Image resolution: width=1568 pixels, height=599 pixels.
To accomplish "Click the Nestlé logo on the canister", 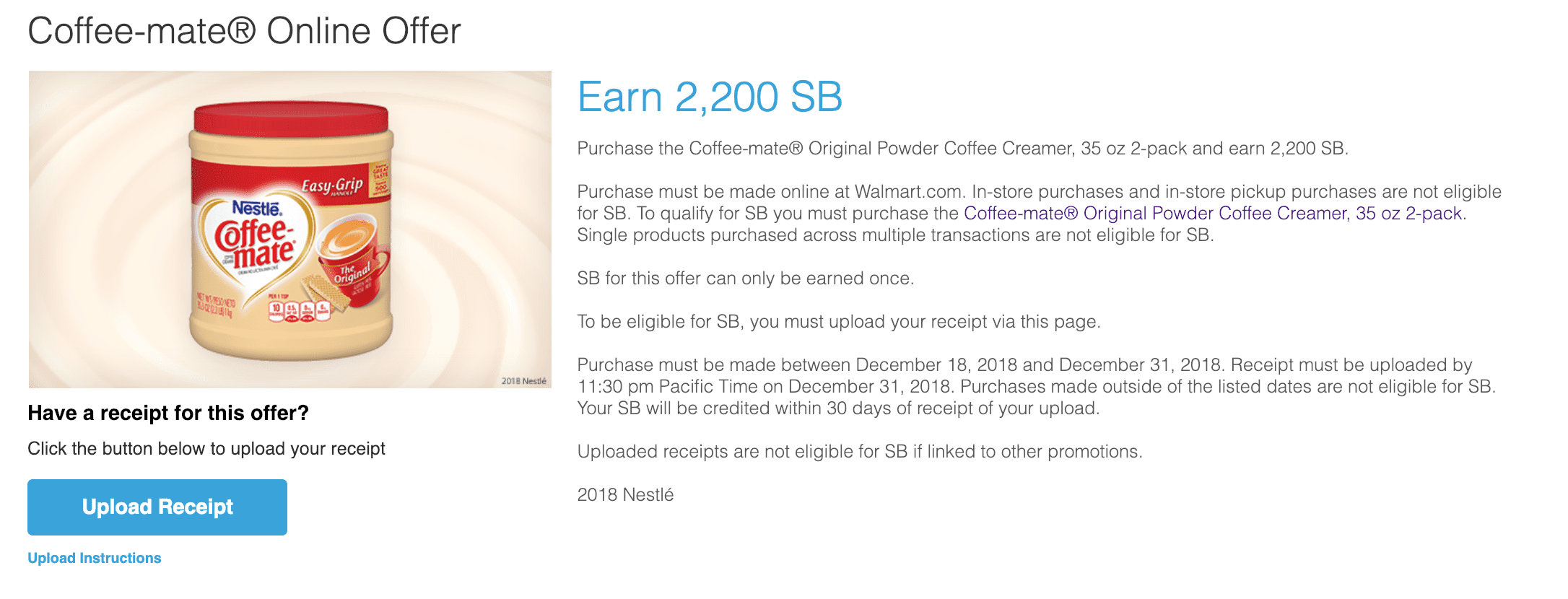I will pos(257,208).
